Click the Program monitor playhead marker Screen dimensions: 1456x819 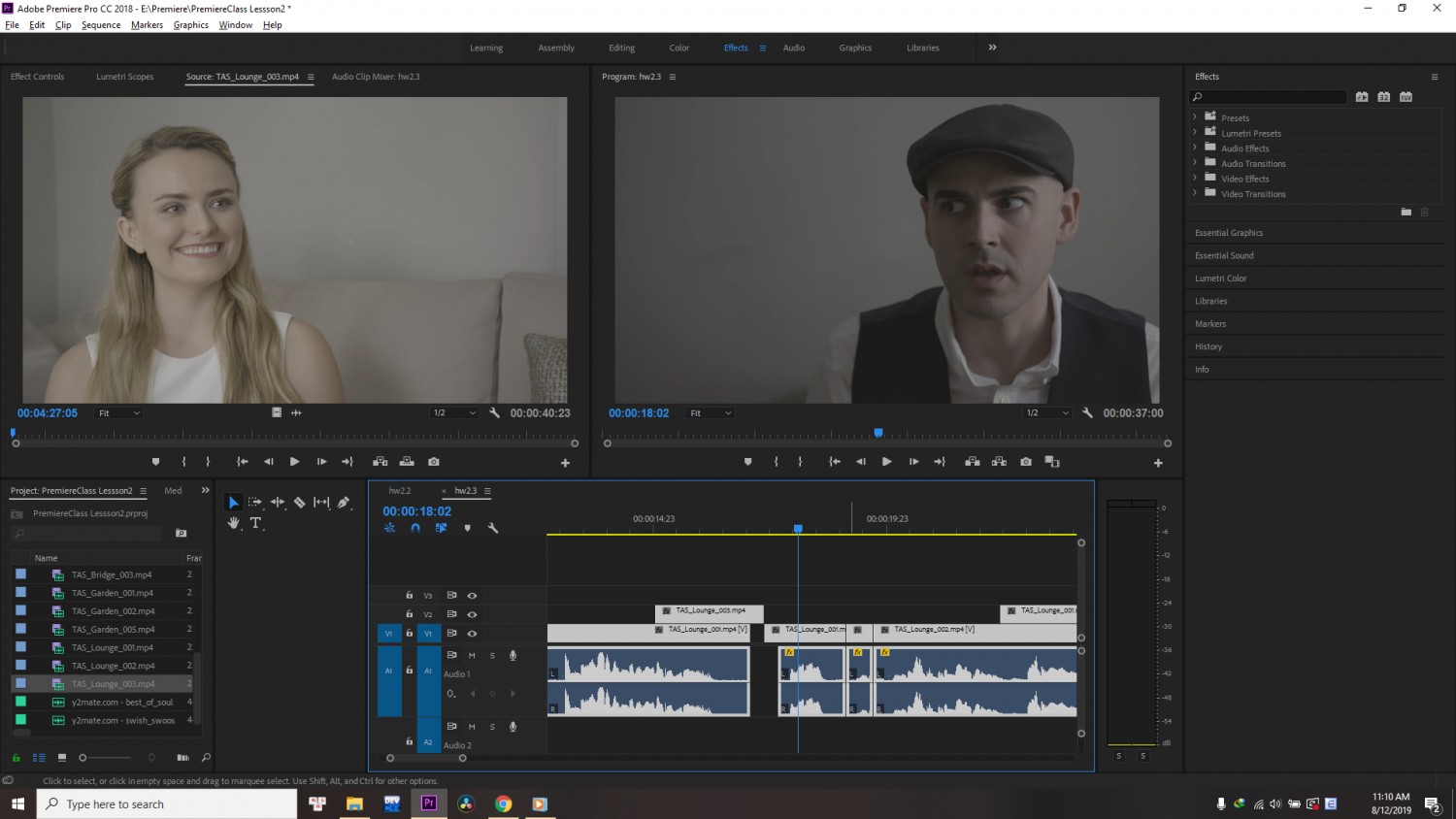tap(878, 433)
